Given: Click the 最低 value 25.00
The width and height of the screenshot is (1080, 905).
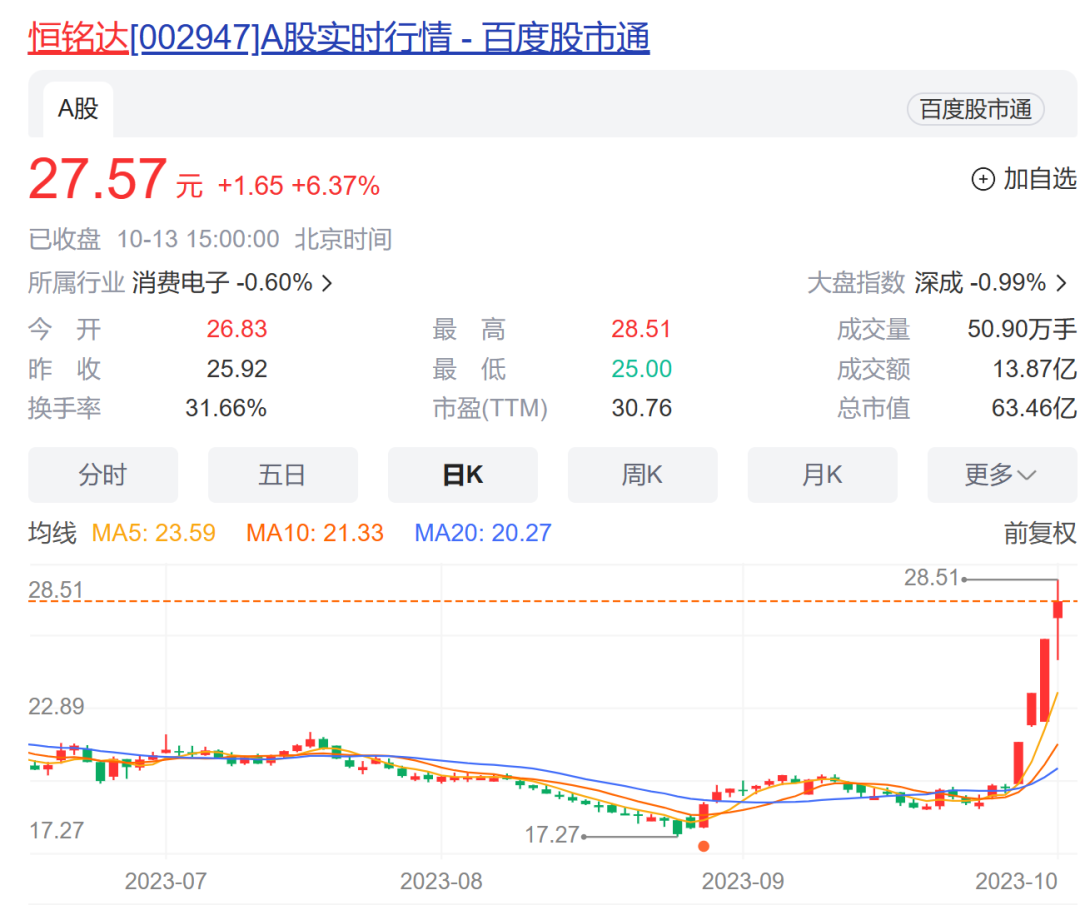Looking at the screenshot, I should (x=641, y=369).
